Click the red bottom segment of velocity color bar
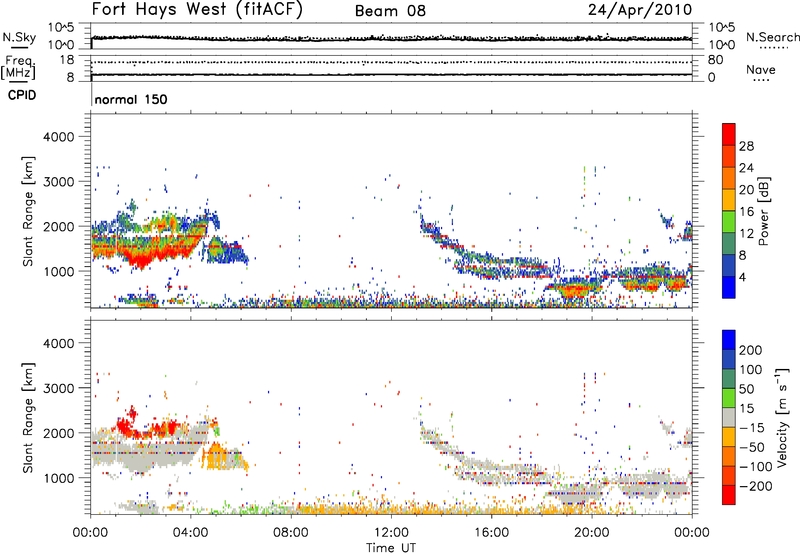This screenshot has width=800, height=554. [729, 495]
